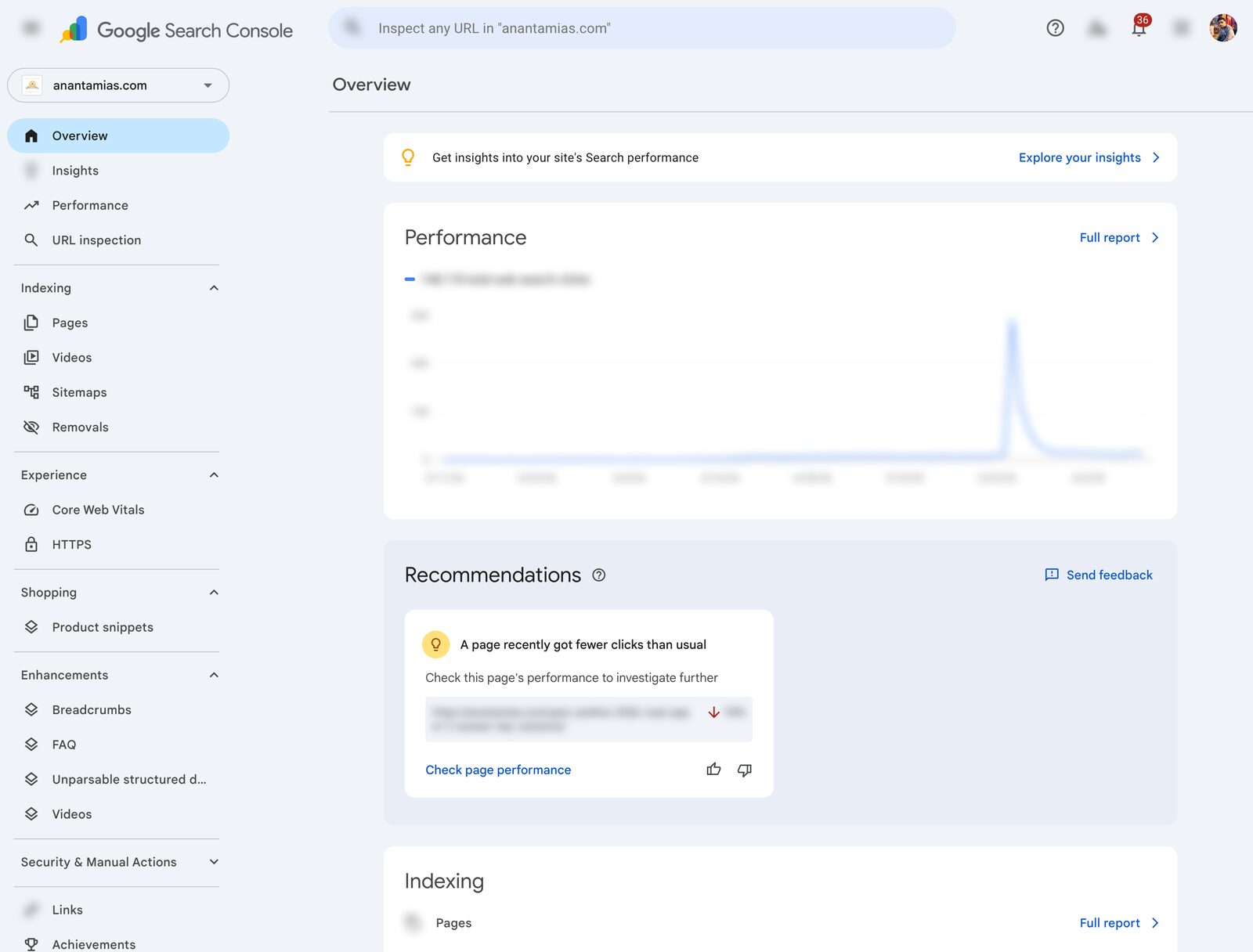Open the Help question mark icon
Viewport: 1253px width, 952px height.
1055,28
